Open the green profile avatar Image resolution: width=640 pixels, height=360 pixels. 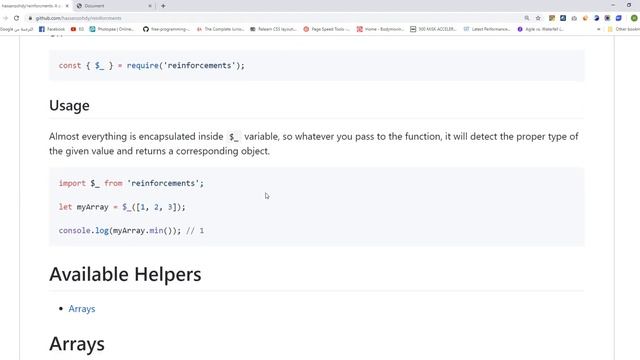click(634, 18)
